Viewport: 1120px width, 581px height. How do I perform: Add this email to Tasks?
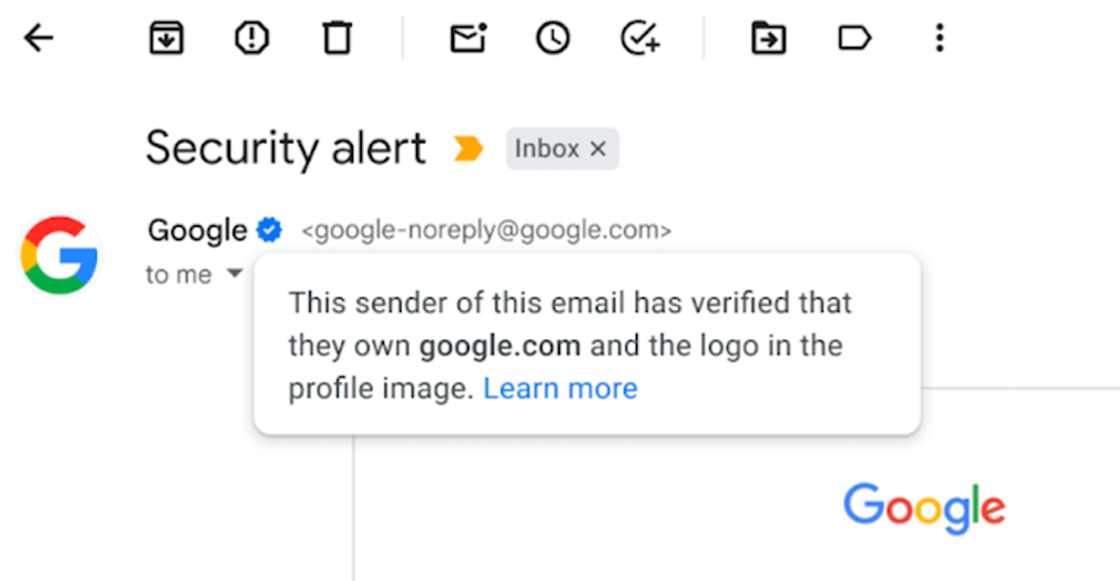pyautogui.click(x=640, y=39)
